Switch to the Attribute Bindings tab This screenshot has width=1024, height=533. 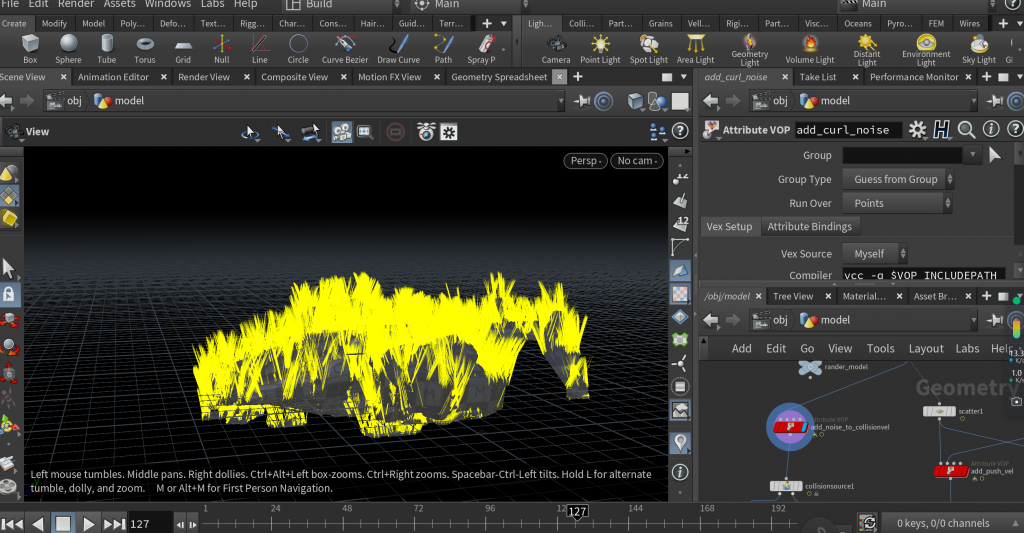[810, 227]
